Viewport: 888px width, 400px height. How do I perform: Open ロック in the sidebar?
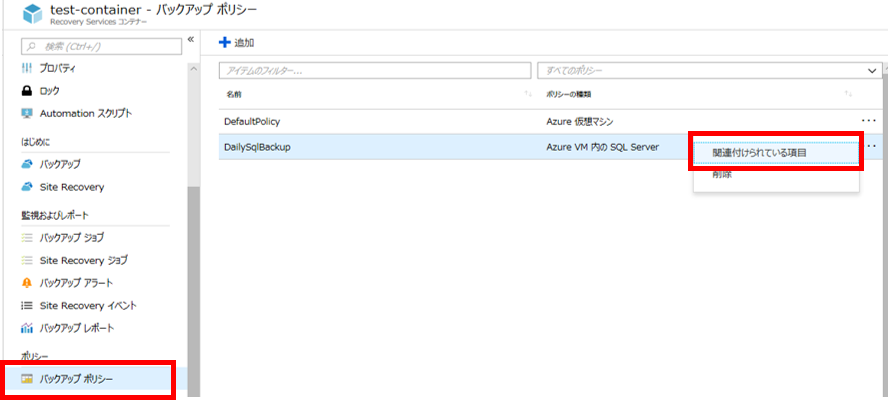pos(50,91)
